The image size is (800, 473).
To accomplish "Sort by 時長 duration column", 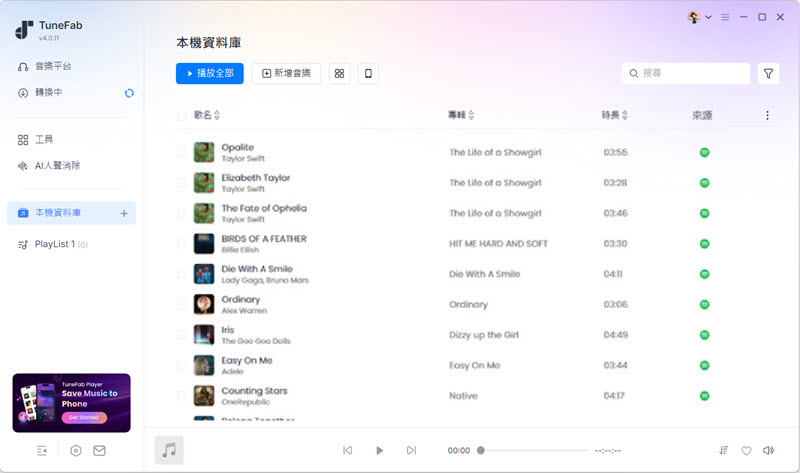I will coord(614,115).
